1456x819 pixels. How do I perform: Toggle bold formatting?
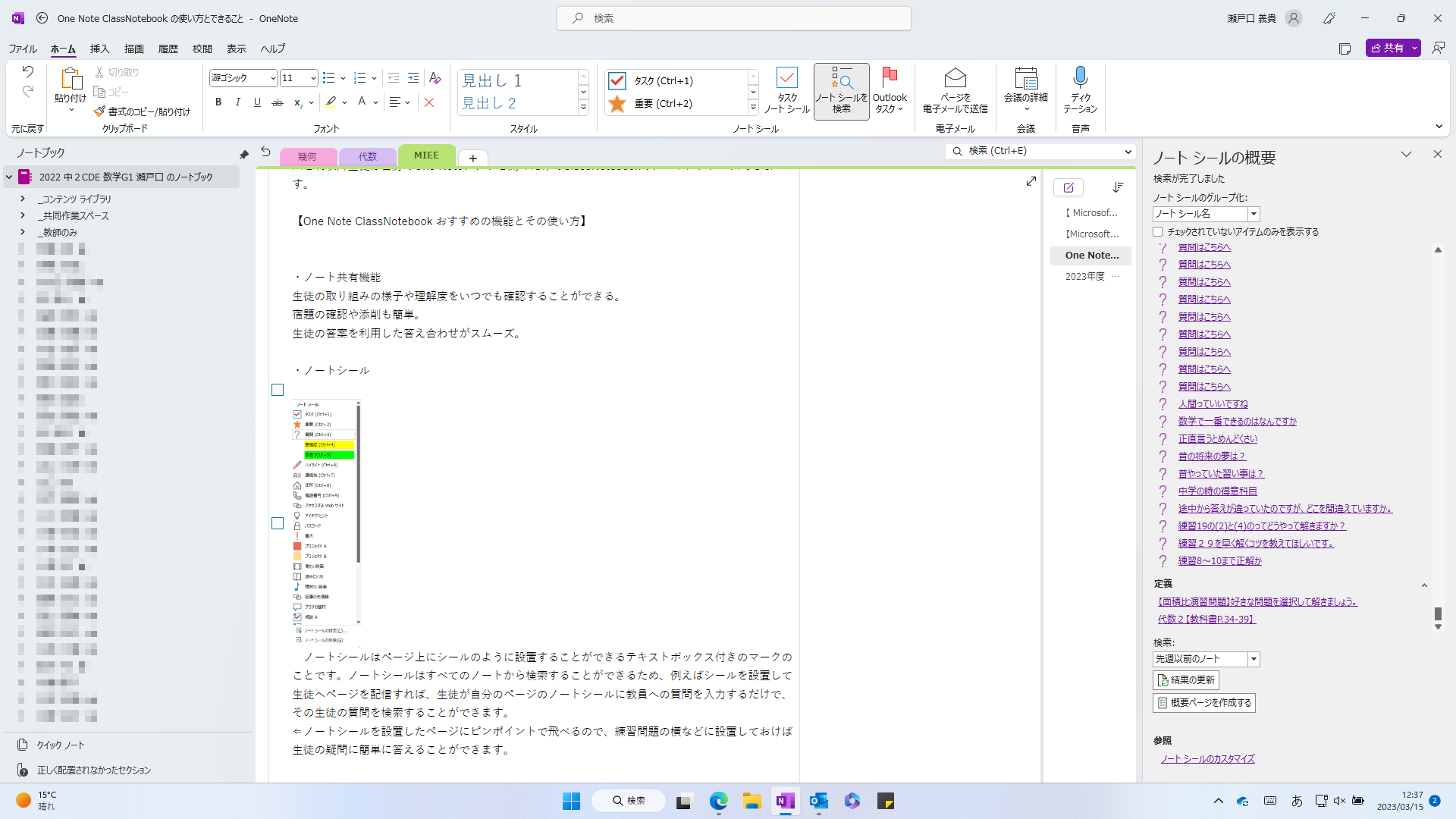[218, 102]
